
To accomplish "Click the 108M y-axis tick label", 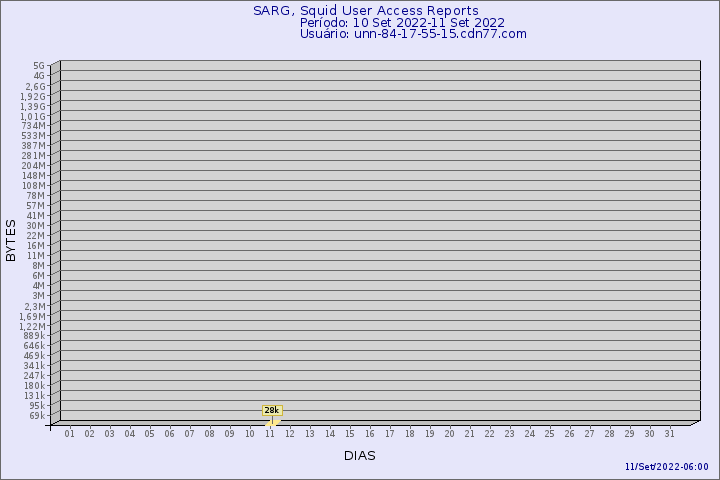I will (34, 186).
